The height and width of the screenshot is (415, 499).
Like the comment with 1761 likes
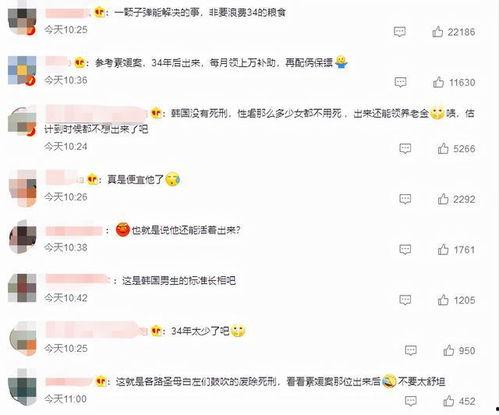click(x=443, y=249)
